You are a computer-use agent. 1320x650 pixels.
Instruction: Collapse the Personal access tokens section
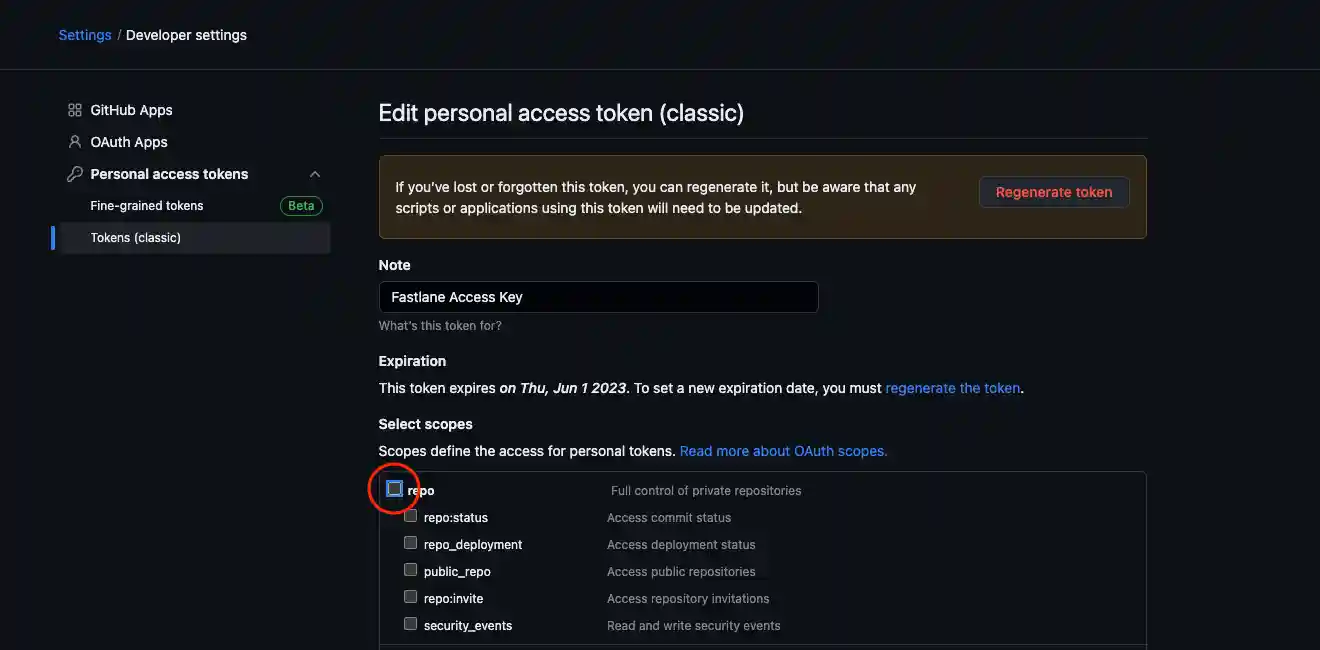[x=315, y=173]
